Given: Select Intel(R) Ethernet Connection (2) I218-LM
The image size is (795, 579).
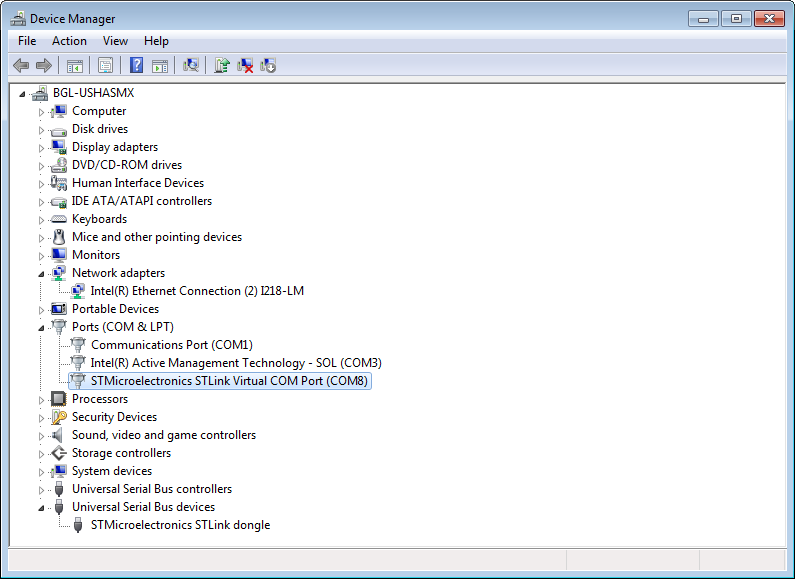Looking at the screenshot, I should pyautogui.click(x=197, y=291).
